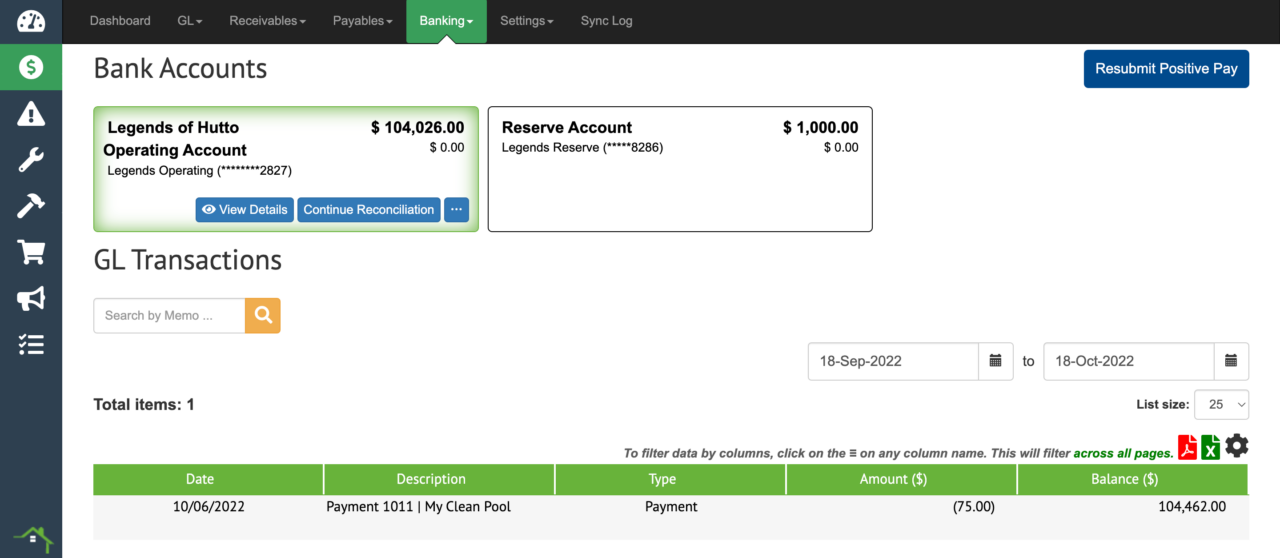Go to the Sync Log tab

coord(606,21)
